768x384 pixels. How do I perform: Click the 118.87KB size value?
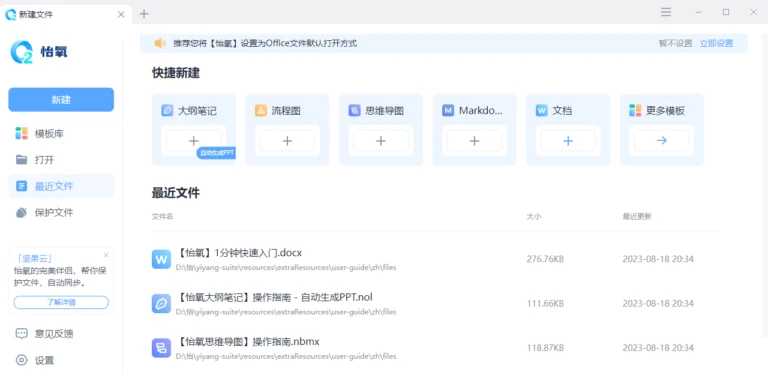[x=545, y=348]
